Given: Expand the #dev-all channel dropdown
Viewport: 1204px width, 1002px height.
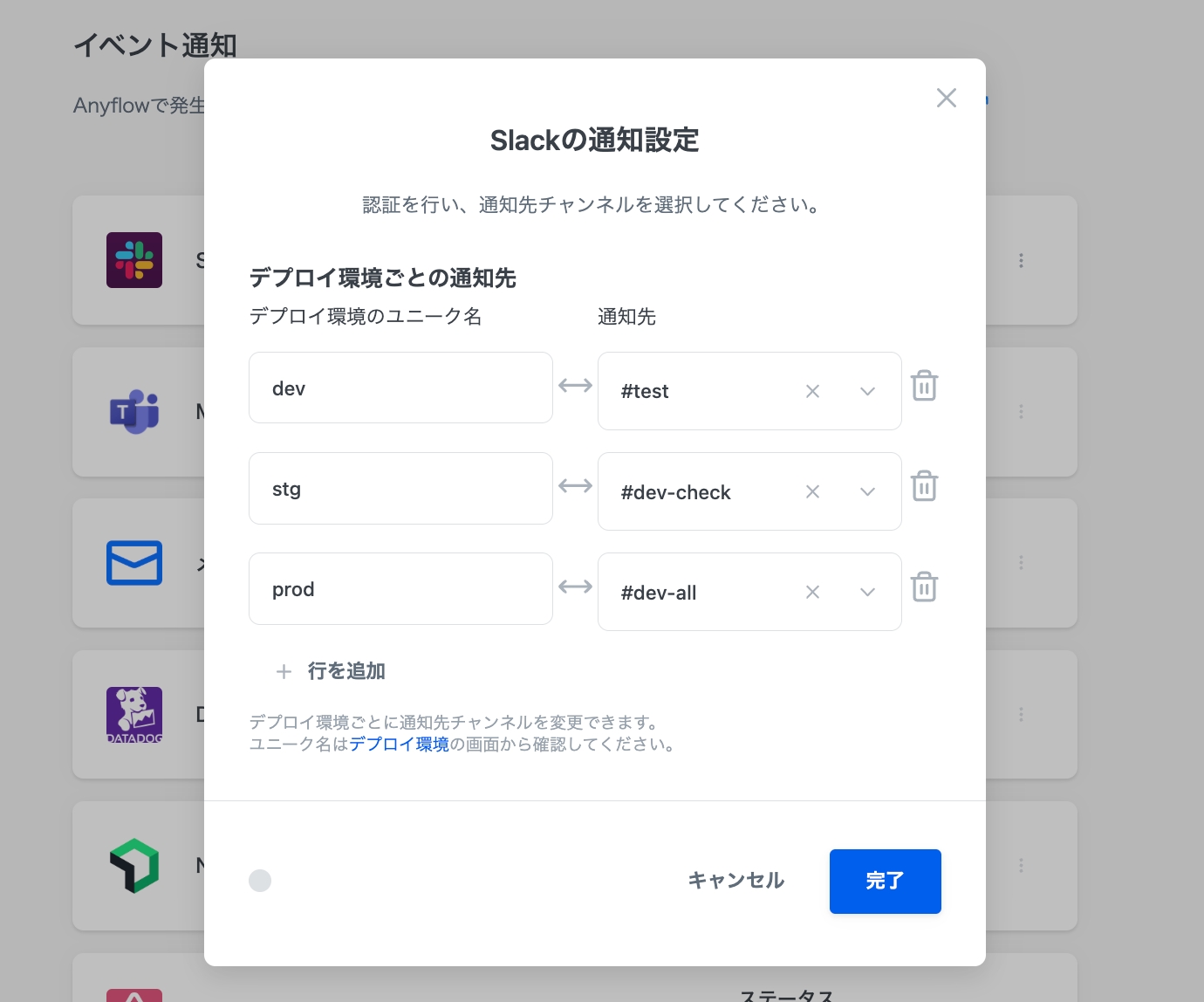Looking at the screenshot, I should click(867, 592).
